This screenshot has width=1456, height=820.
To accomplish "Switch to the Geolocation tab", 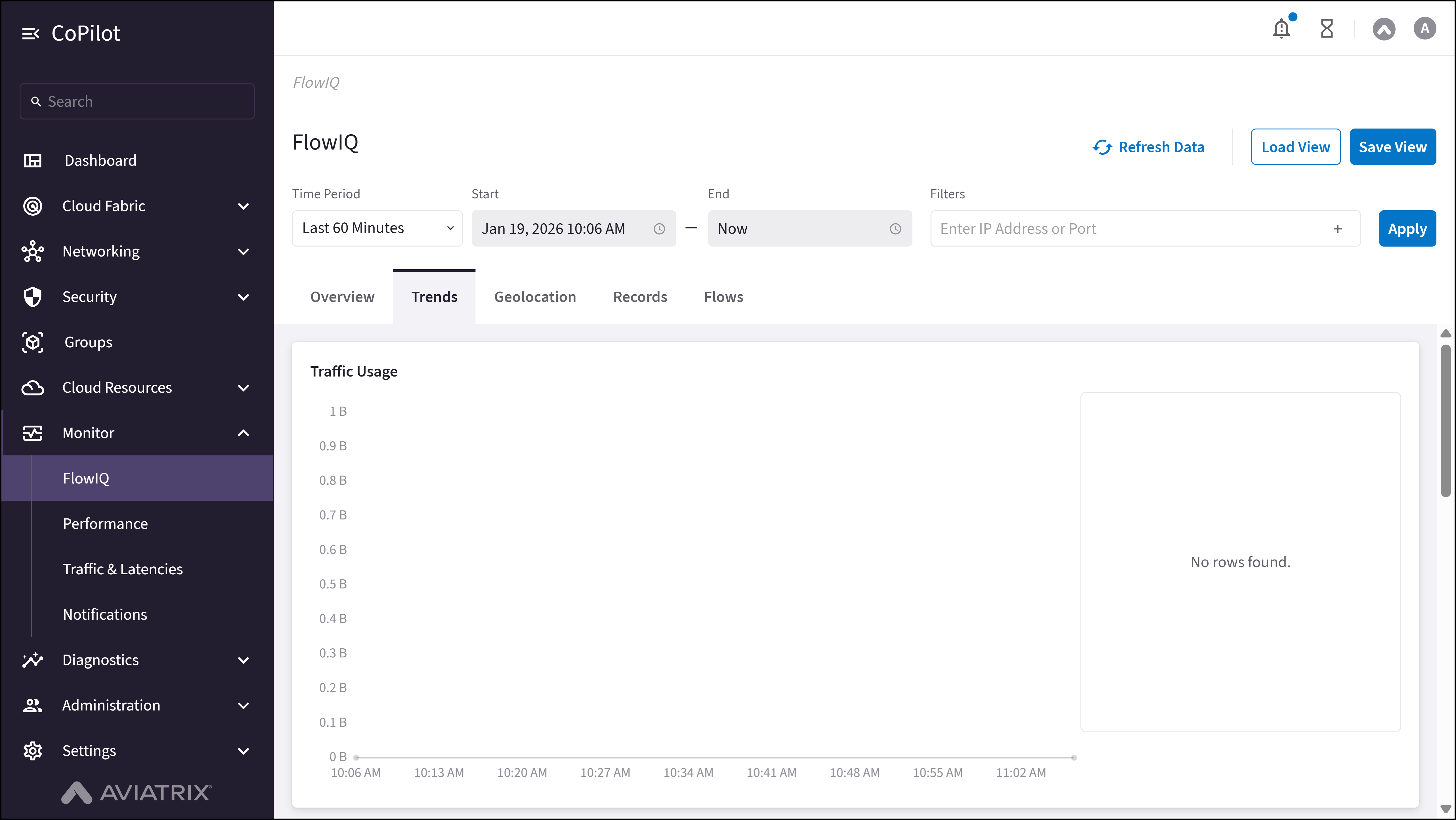I will 535,297.
